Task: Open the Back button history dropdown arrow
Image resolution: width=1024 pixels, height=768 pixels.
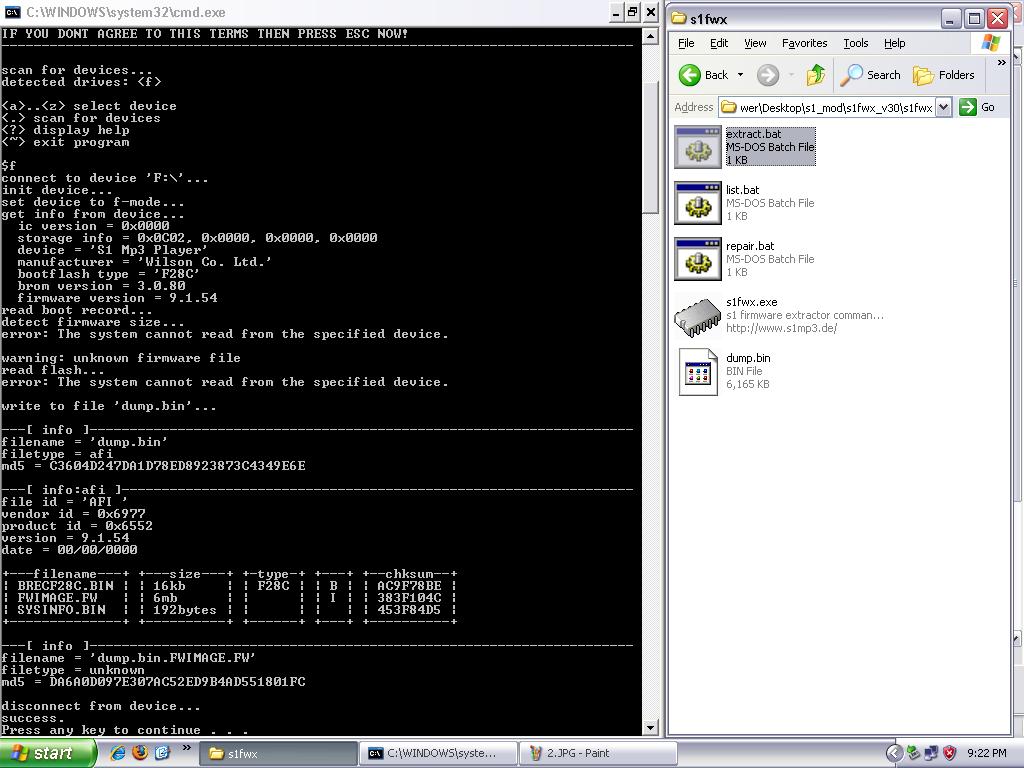Action: pyautogui.click(x=740, y=75)
